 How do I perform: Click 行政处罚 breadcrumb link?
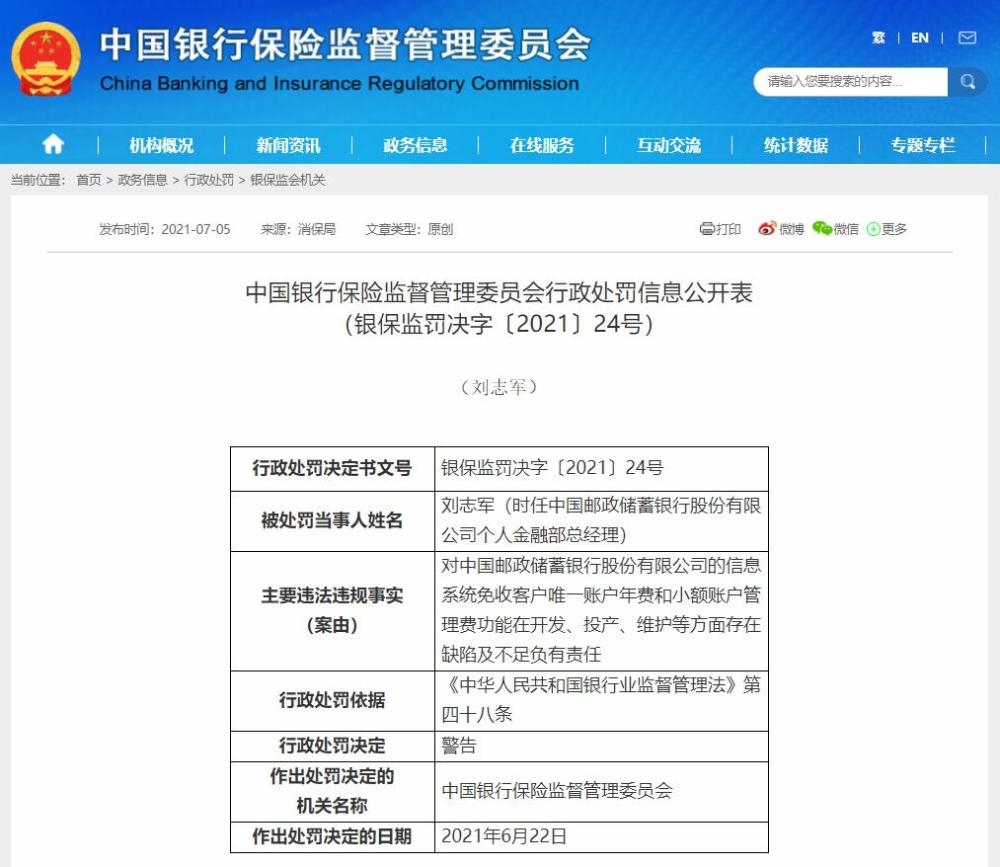(x=209, y=180)
